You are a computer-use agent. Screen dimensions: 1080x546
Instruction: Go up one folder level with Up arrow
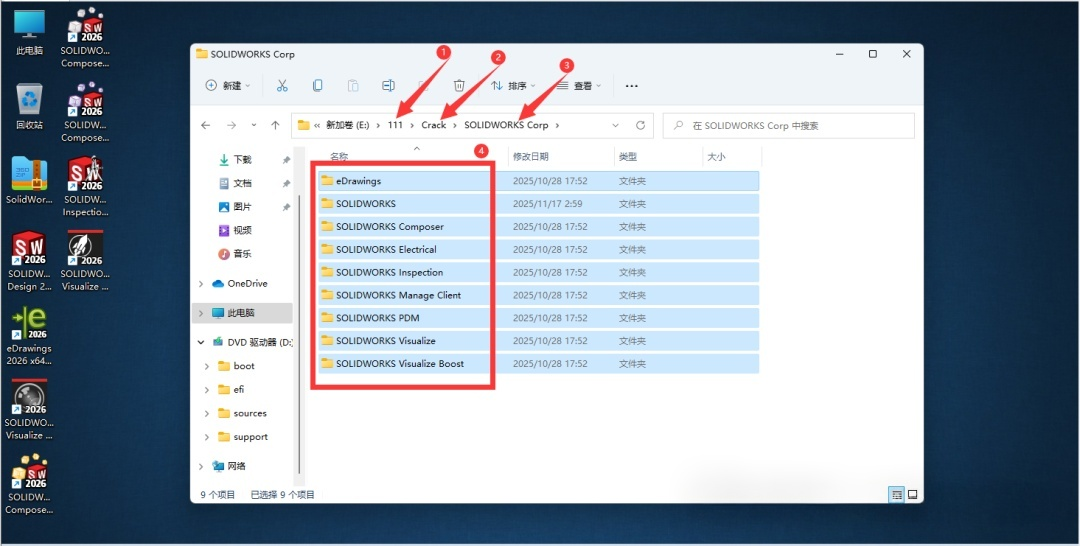click(276, 125)
